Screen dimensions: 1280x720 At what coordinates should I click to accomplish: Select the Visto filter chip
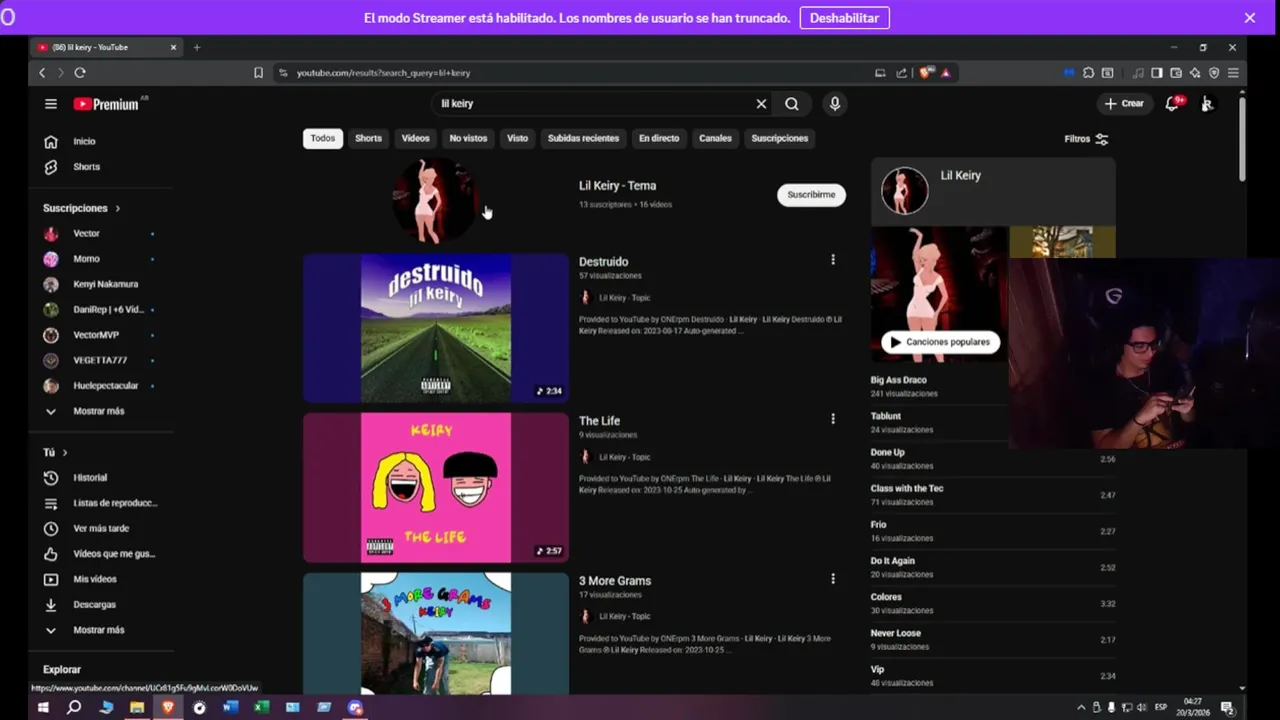click(517, 139)
